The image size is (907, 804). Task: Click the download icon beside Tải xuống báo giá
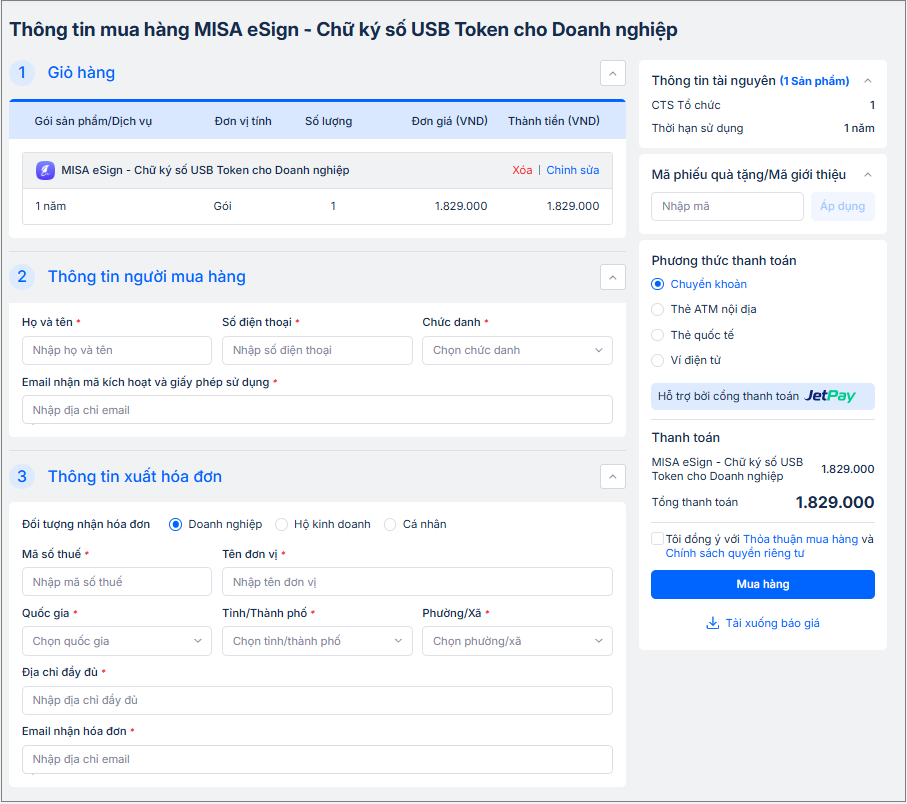point(712,623)
